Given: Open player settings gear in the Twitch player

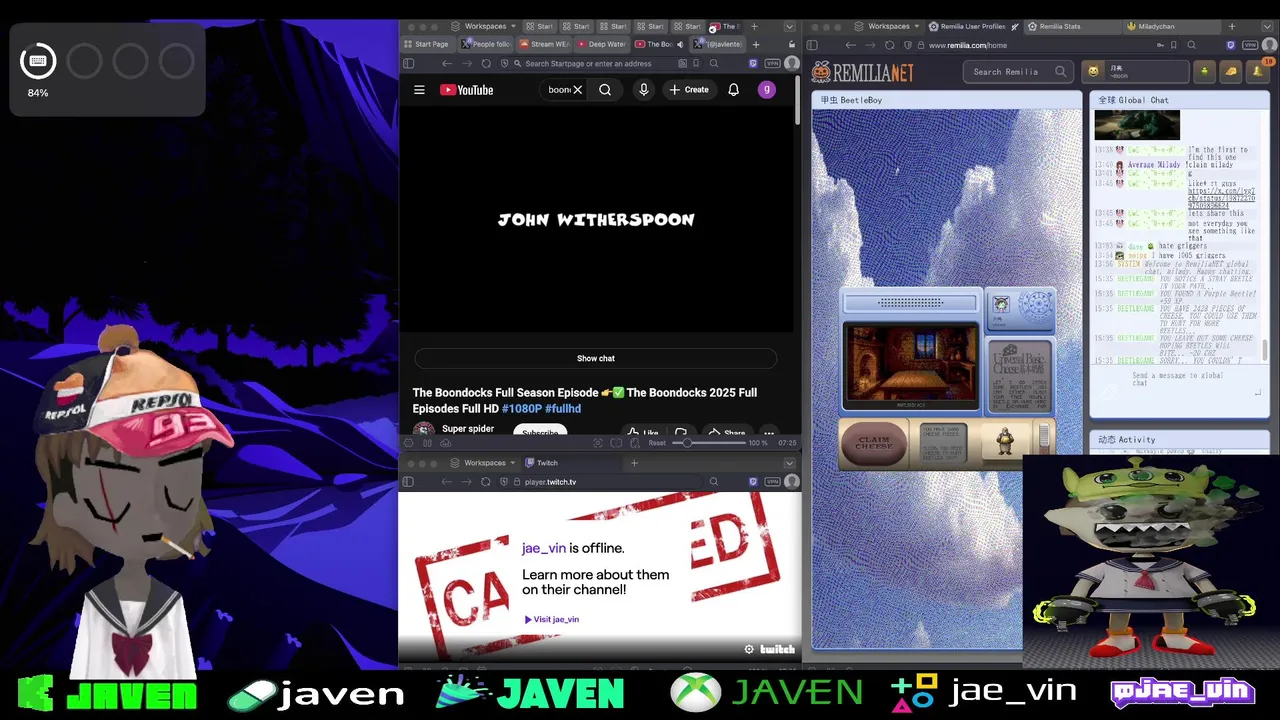Looking at the screenshot, I should [x=749, y=649].
